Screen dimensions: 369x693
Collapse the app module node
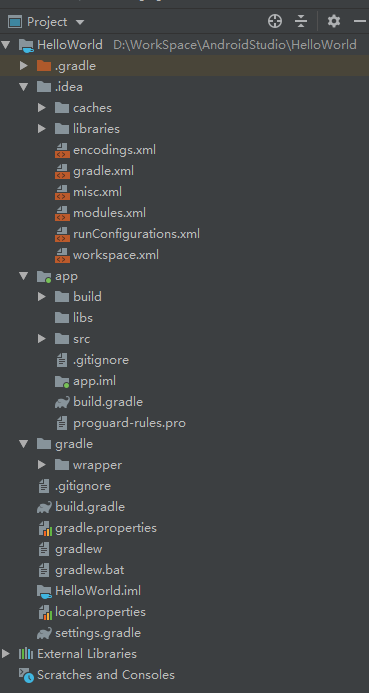click(23, 276)
